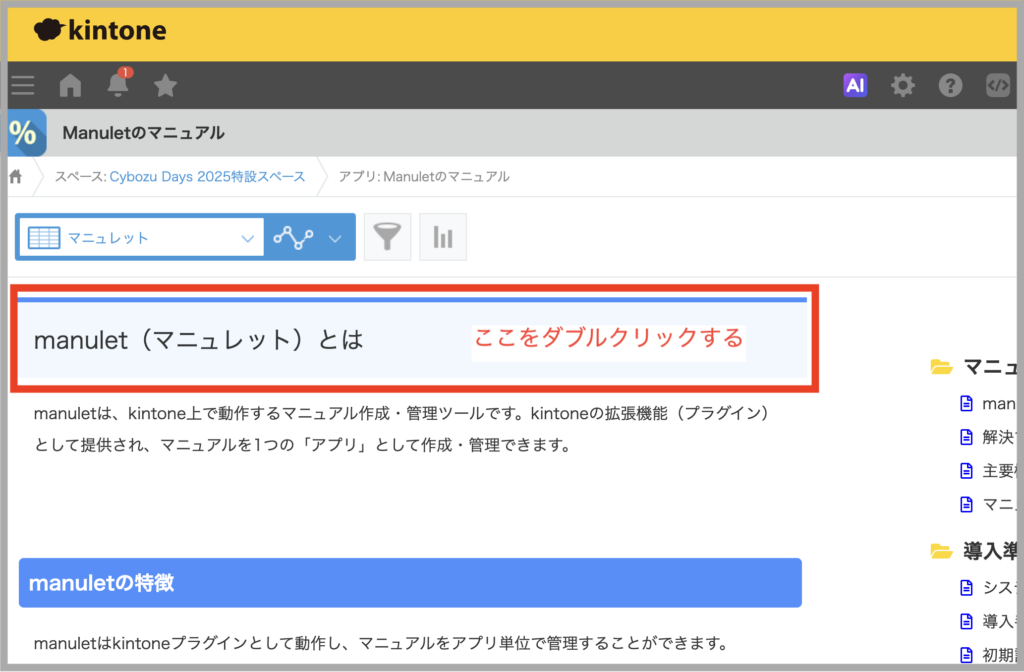Click the kintone logo
The image size is (1024, 672).
pos(100,31)
